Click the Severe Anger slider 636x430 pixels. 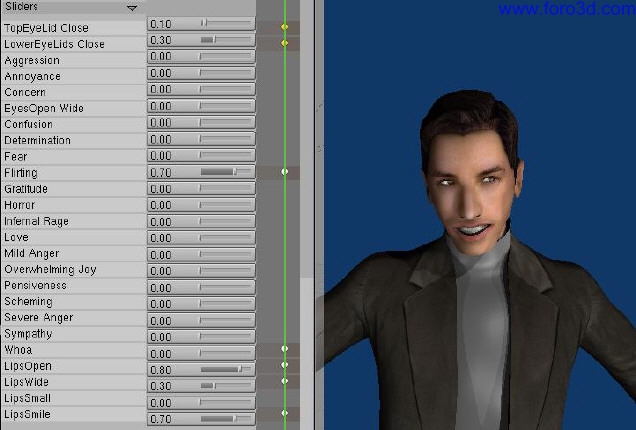coord(201,320)
